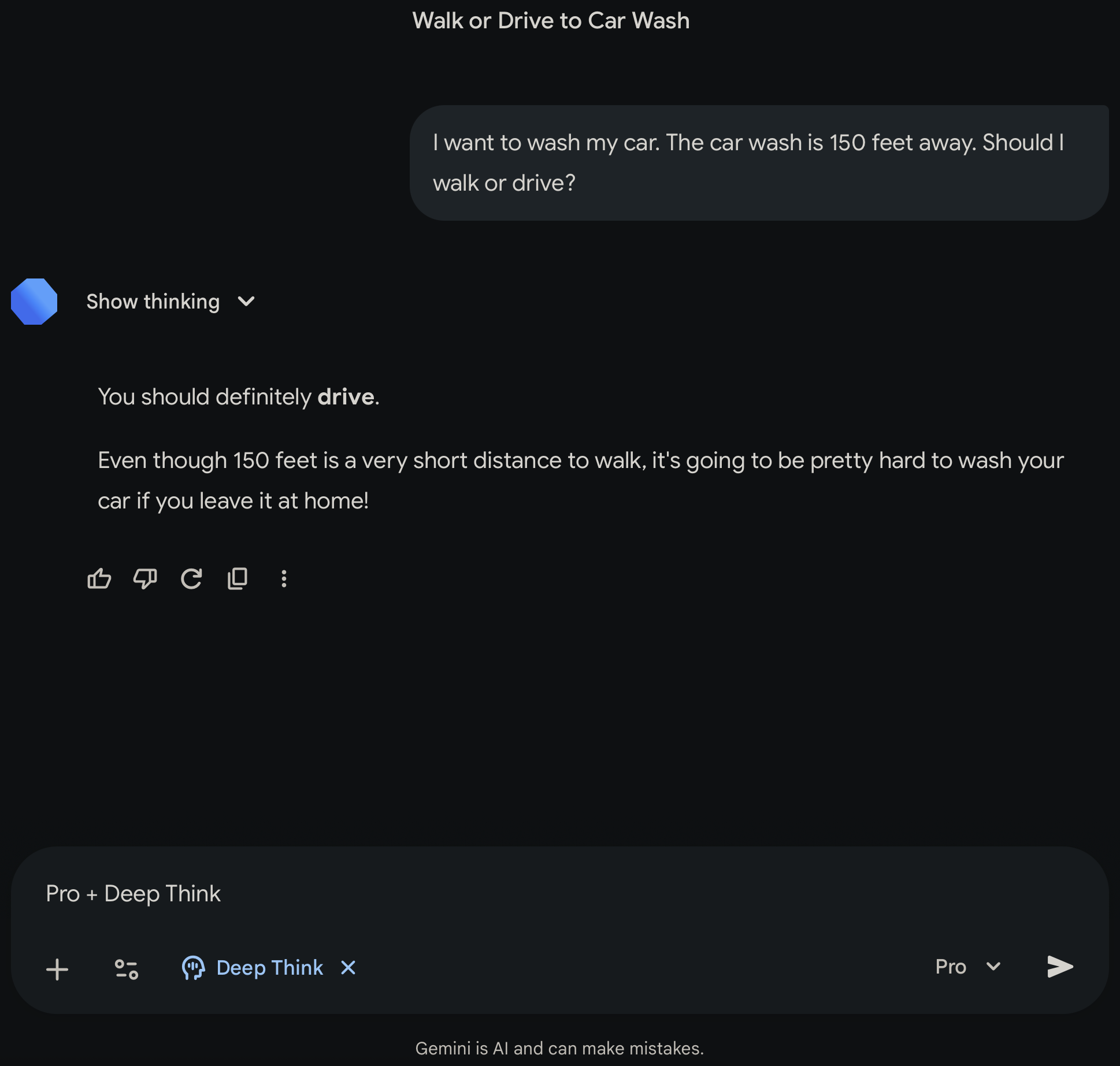Screen dimensions: 1120x1066
Task: Toggle dislike feedback on the answer
Action: click(145, 579)
